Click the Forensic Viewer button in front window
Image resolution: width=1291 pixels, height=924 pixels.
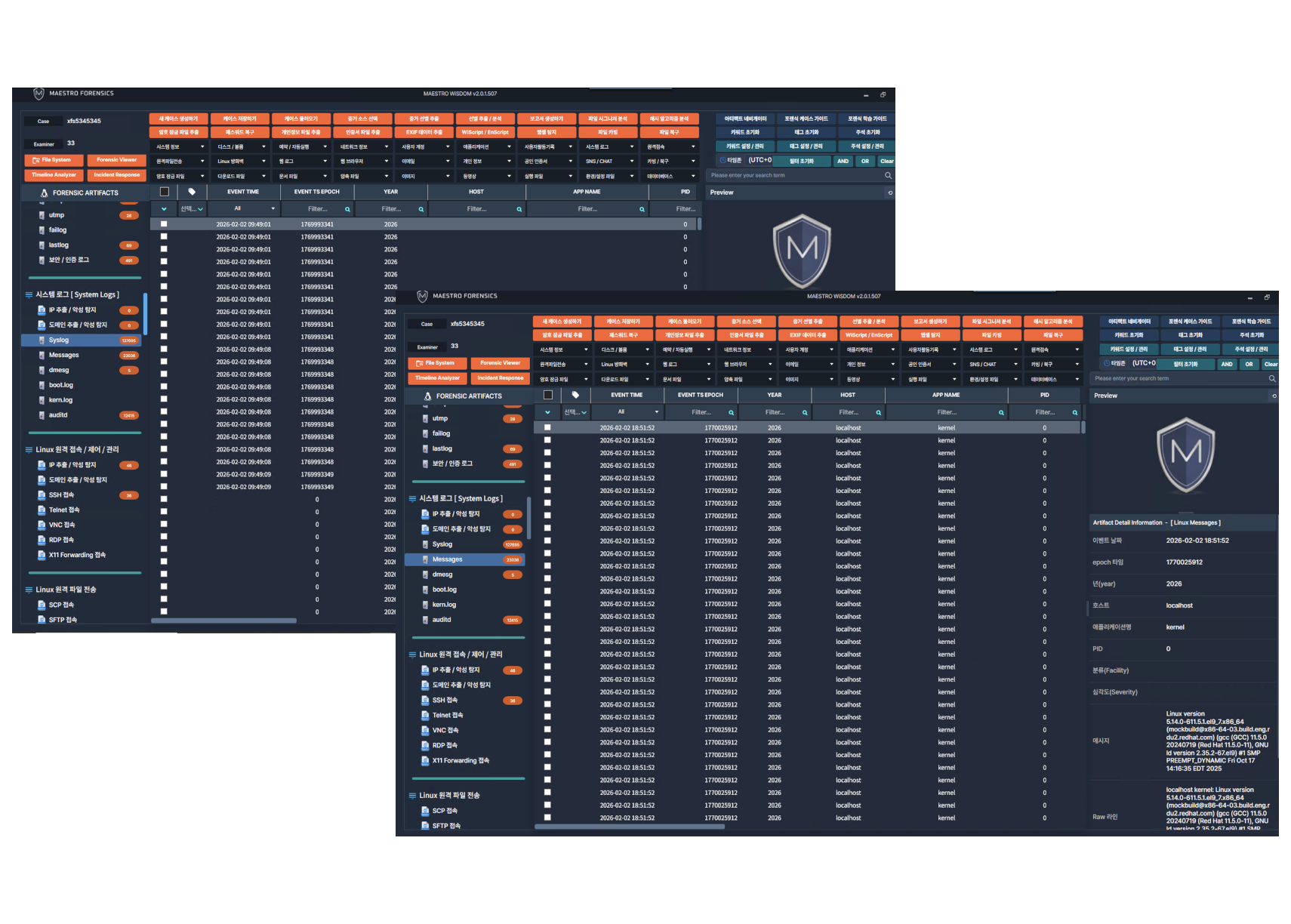point(501,363)
